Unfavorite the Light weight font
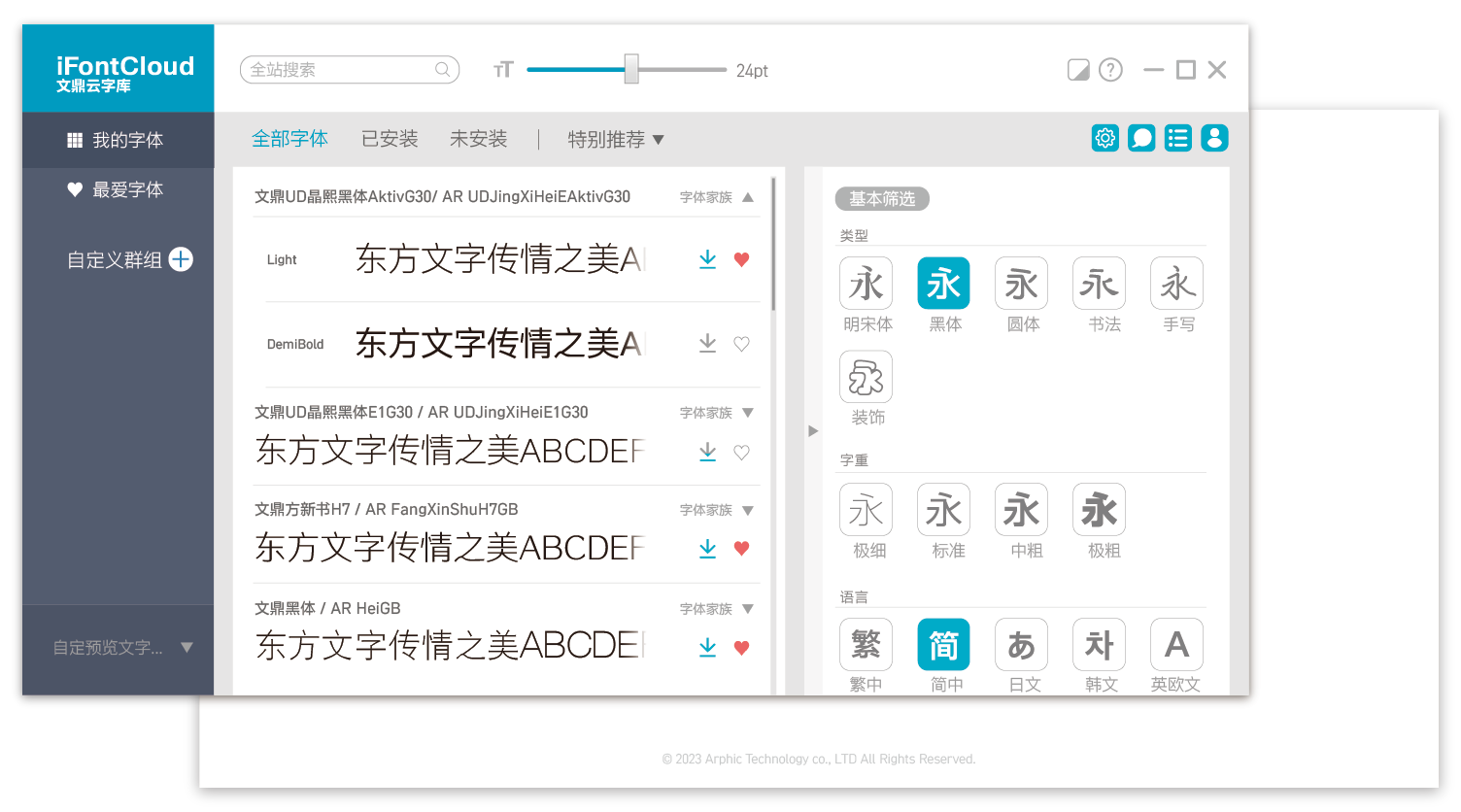Viewport: 1461px width, 812px height. 742,259
